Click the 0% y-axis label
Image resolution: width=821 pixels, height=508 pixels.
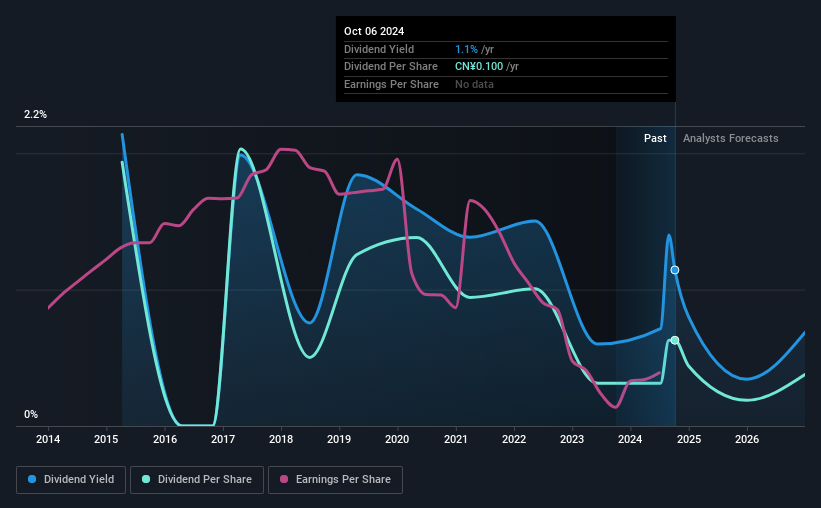coord(31,414)
